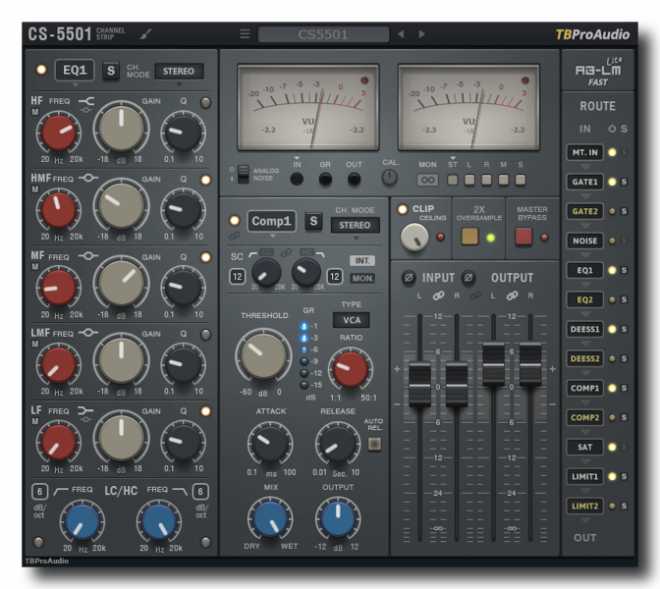Click the MON stereo link icon

point(427,180)
